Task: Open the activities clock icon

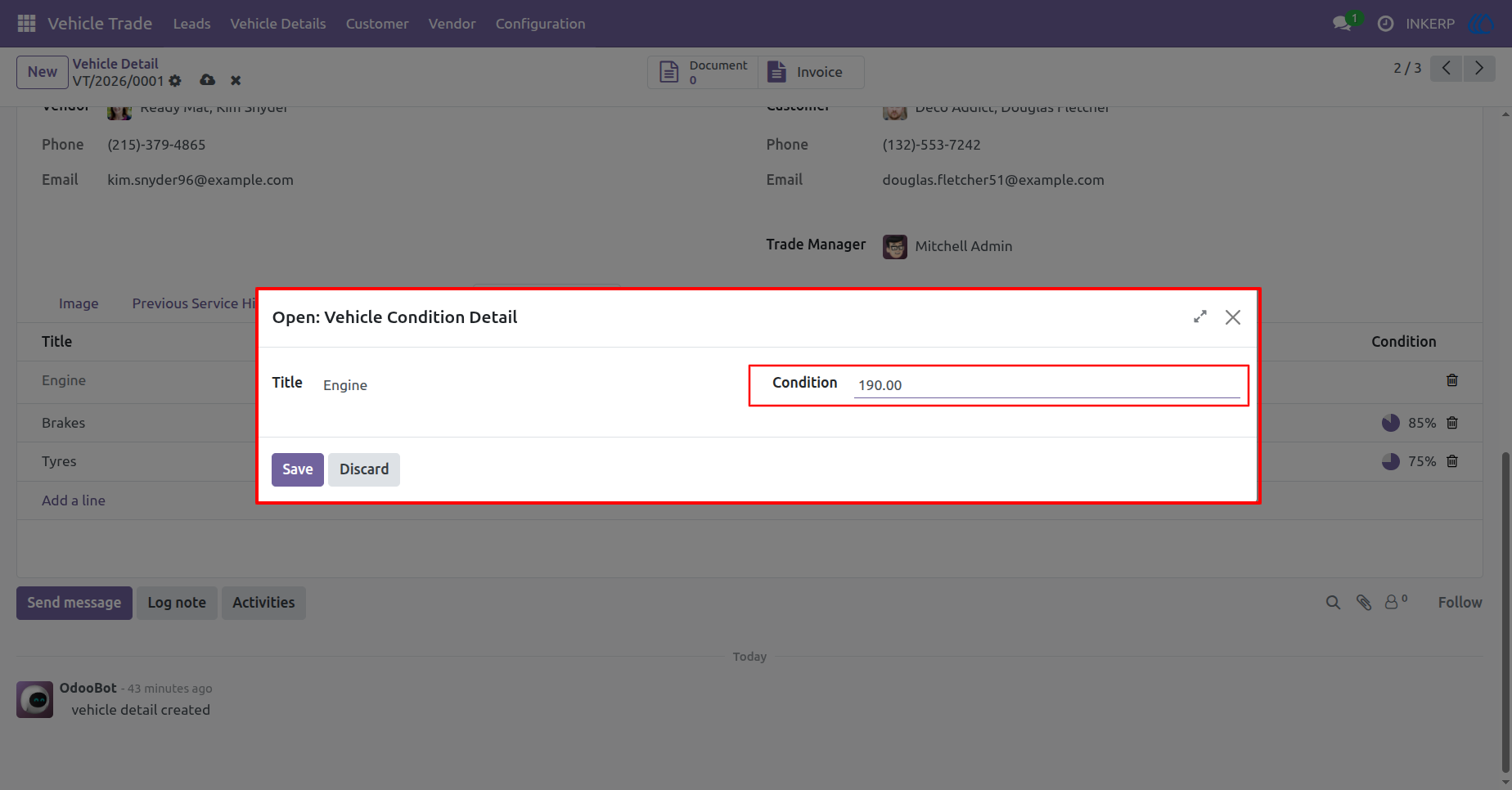Action: pos(1385,24)
